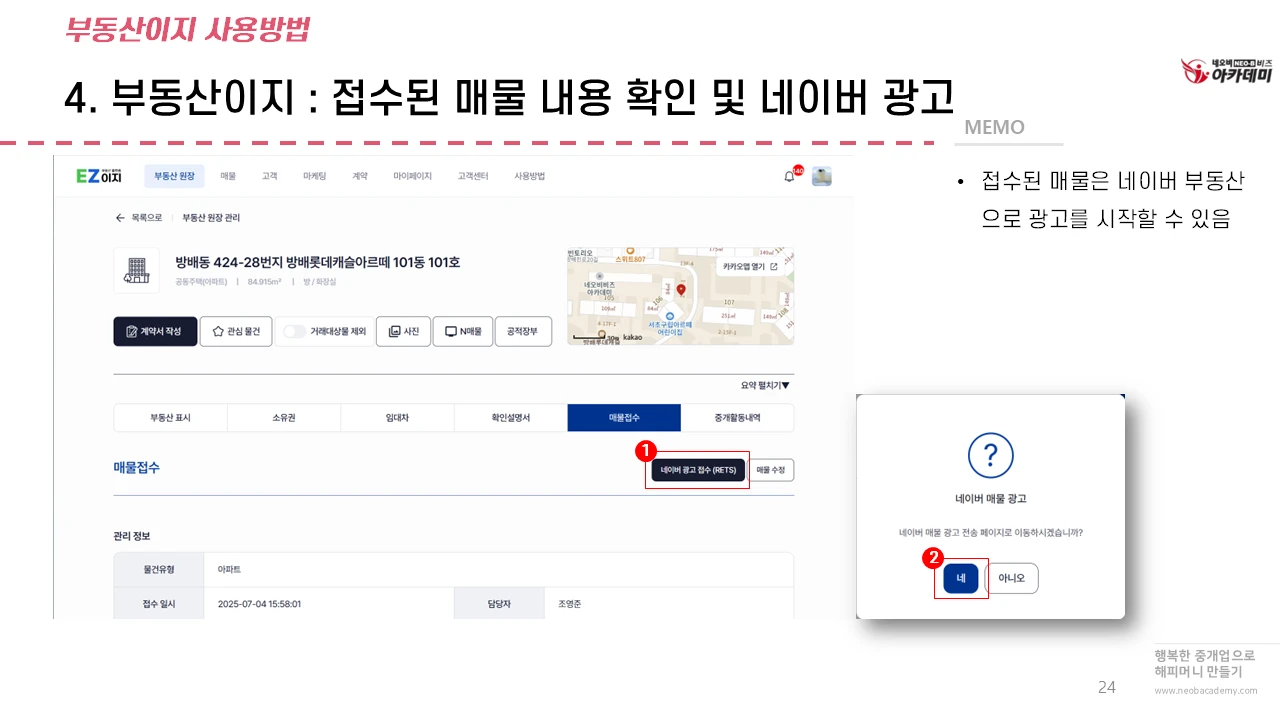Click the EZ이지 logo
The width and height of the screenshot is (1280, 720).
[99, 176]
